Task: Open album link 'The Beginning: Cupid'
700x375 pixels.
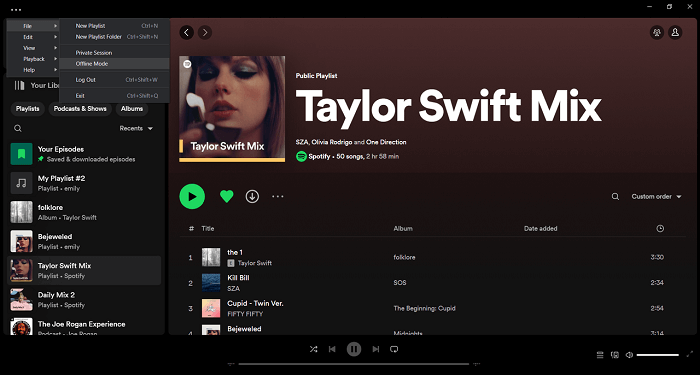Action: tap(425, 308)
